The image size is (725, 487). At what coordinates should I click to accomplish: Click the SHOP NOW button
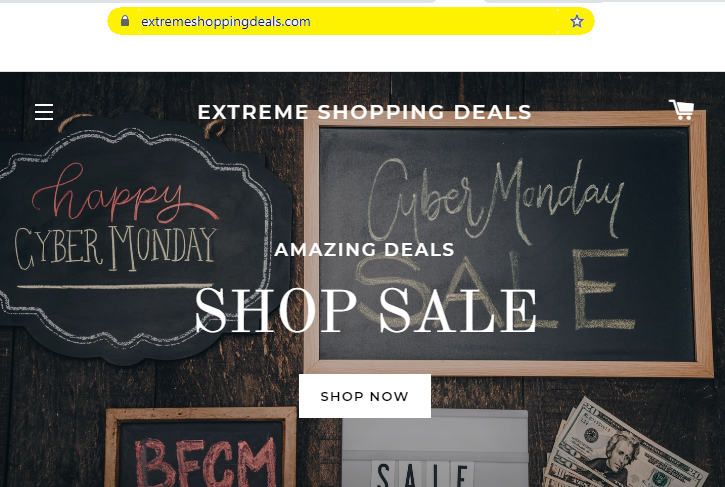(x=365, y=396)
